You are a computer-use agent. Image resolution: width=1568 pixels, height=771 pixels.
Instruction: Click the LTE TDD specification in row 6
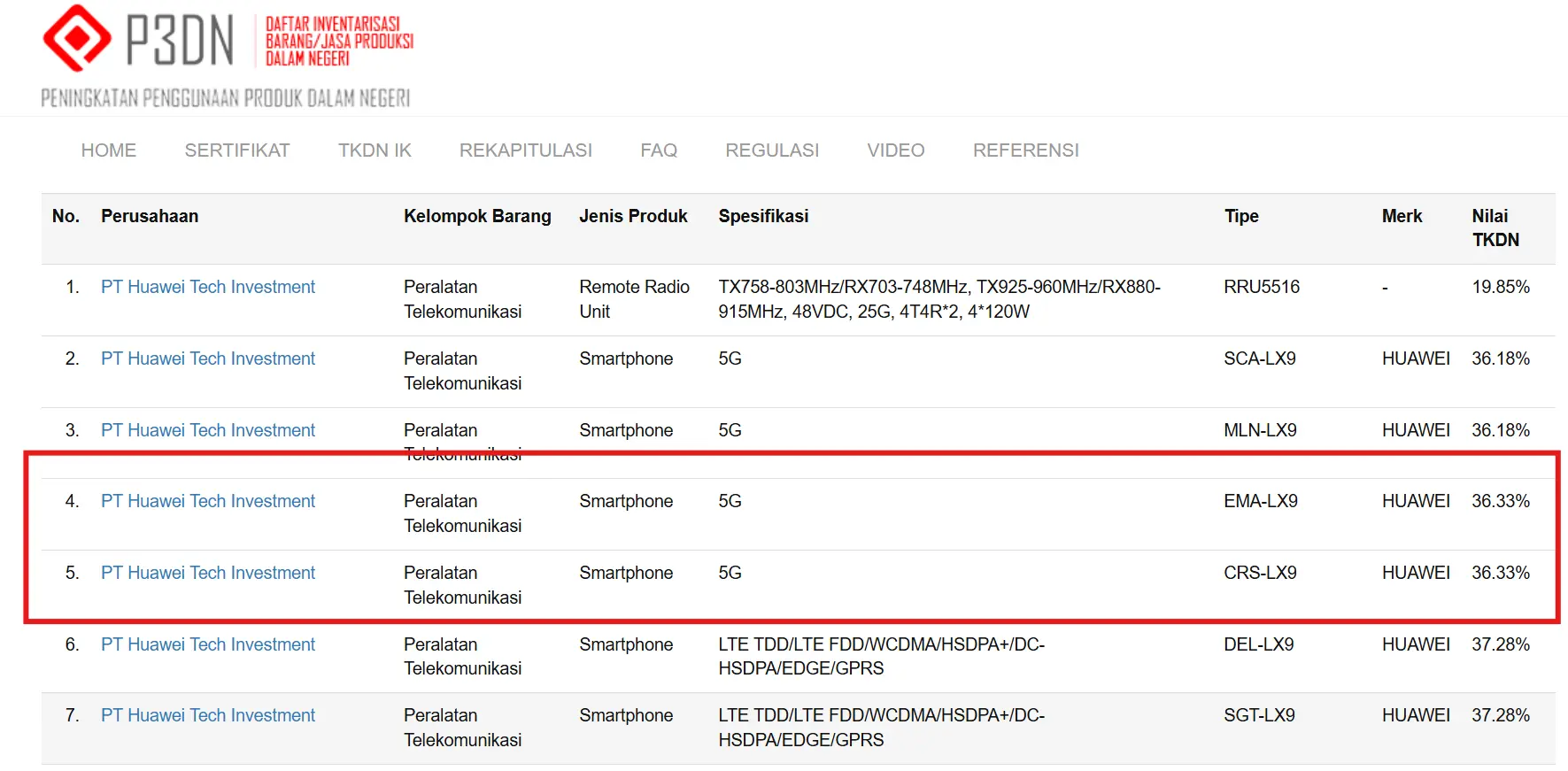pos(881,656)
